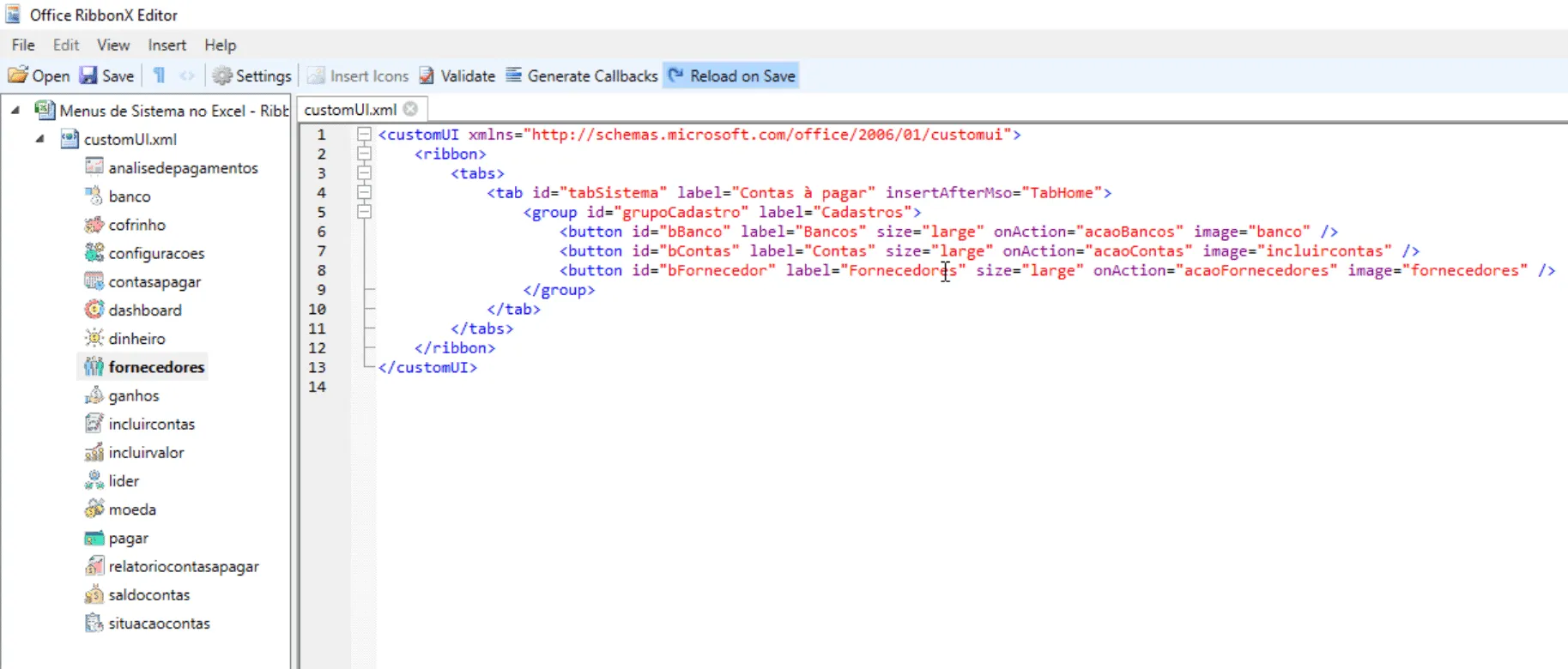
Task: Toggle the paragraph marks icon
Action: coord(160,76)
